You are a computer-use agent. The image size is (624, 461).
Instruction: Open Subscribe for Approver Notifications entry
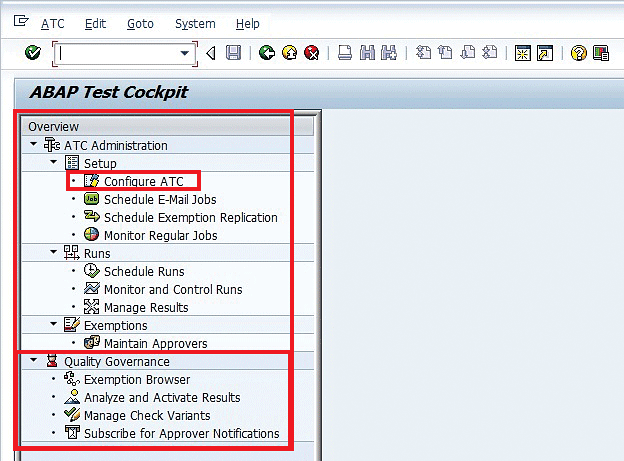(x=182, y=434)
